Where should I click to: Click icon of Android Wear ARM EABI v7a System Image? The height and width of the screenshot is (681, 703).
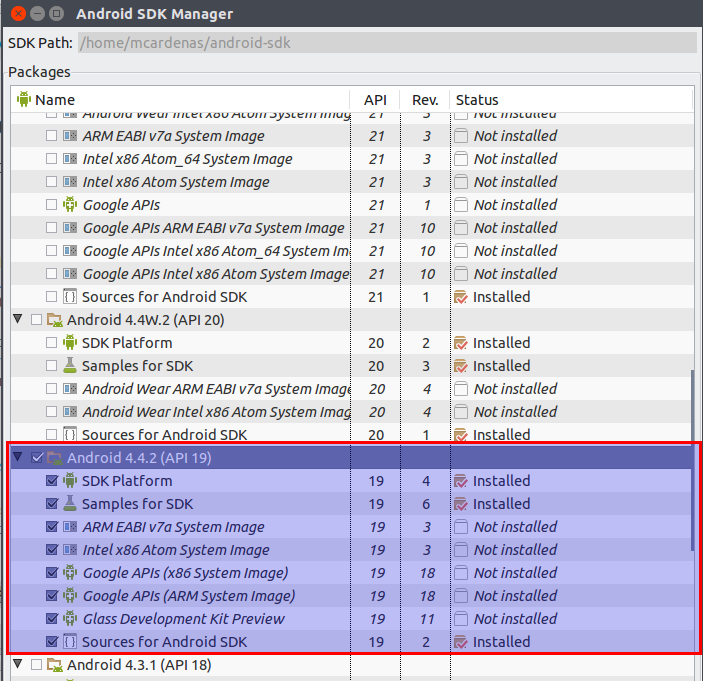tap(70, 388)
